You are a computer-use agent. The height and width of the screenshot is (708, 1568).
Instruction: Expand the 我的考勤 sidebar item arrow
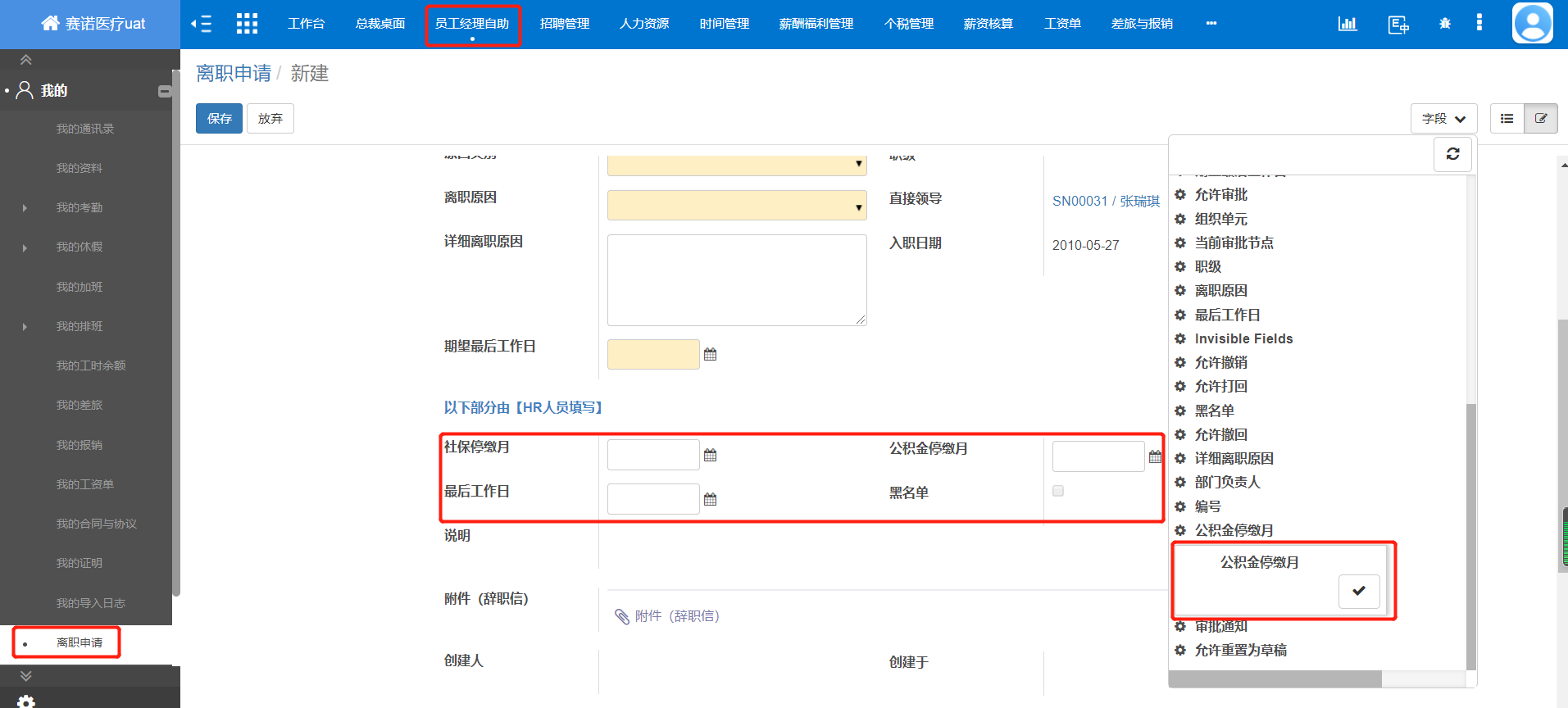25,208
